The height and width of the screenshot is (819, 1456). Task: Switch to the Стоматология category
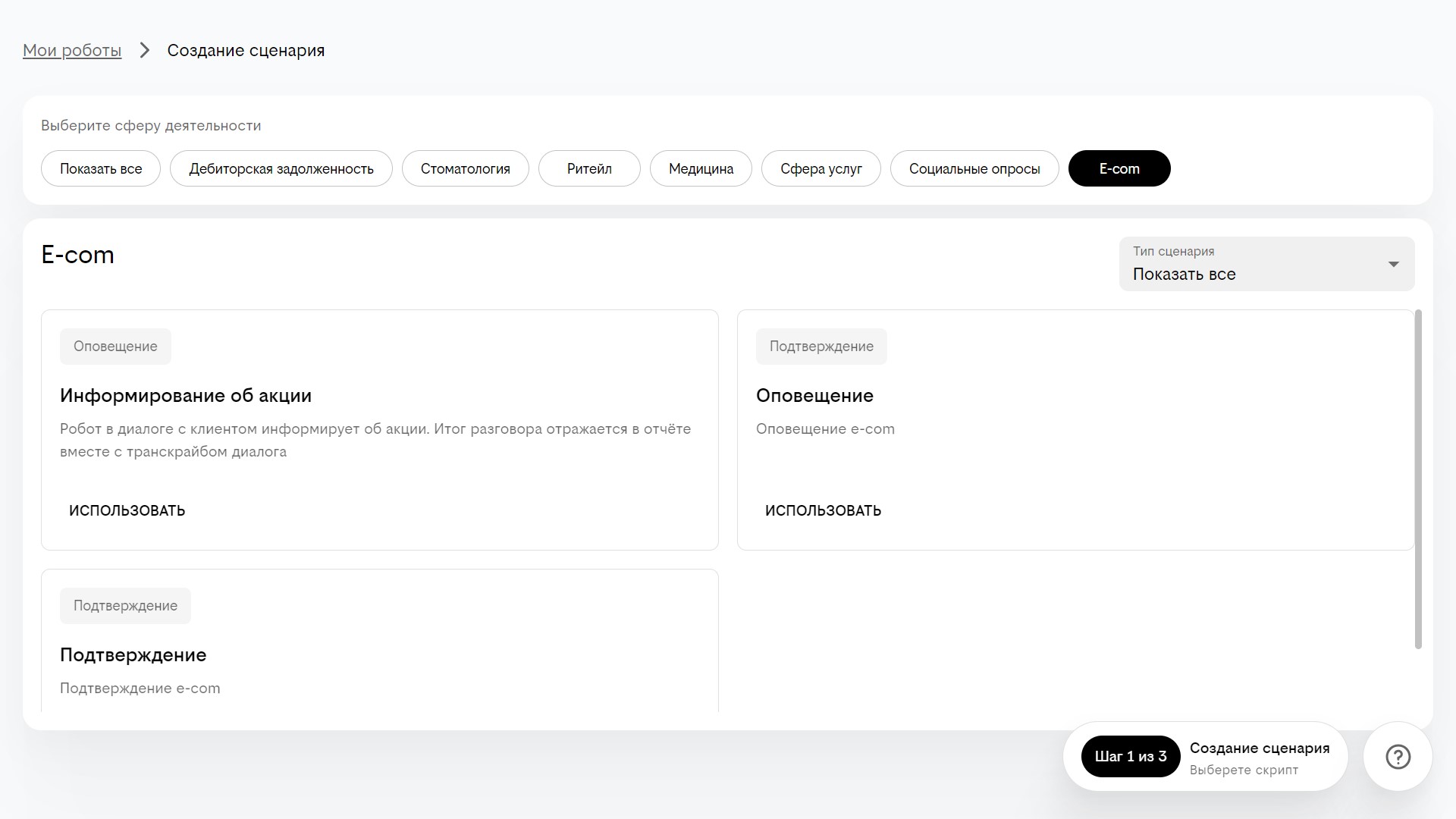tap(466, 168)
